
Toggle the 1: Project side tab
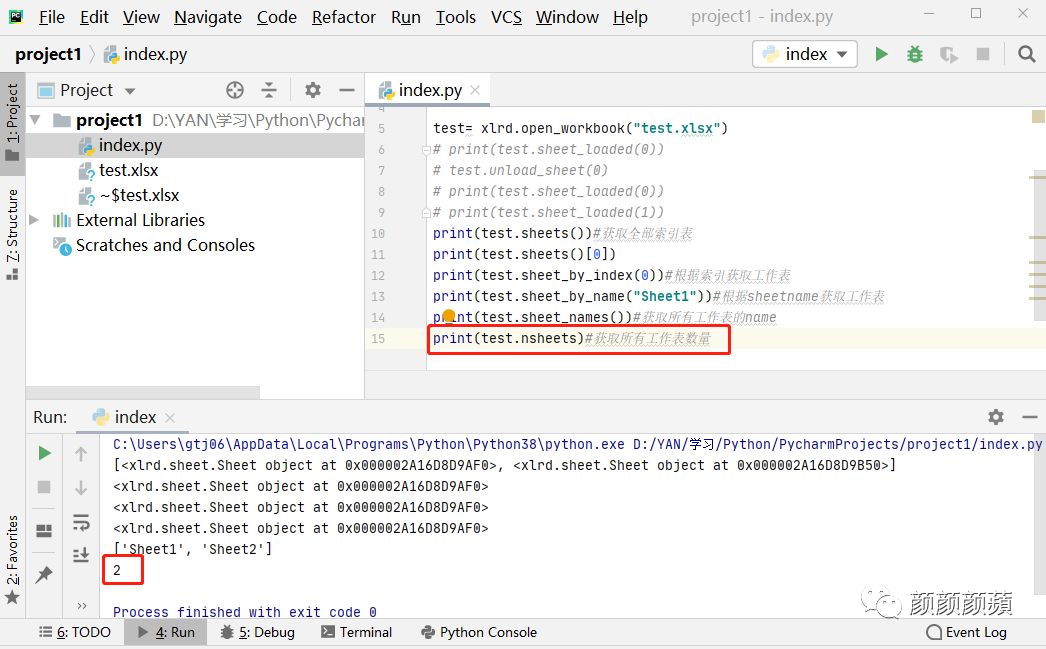pos(12,123)
